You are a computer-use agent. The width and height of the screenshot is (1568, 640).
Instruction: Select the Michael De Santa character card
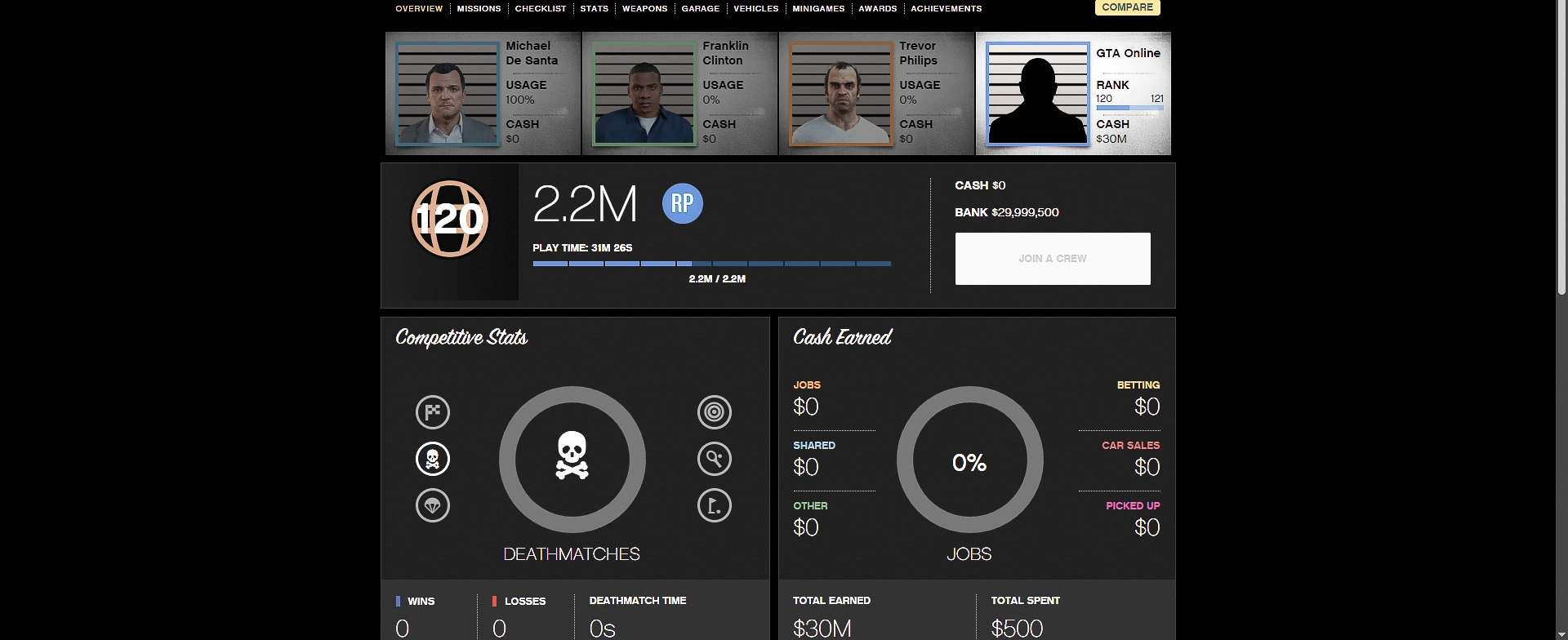(x=483, y=93)
